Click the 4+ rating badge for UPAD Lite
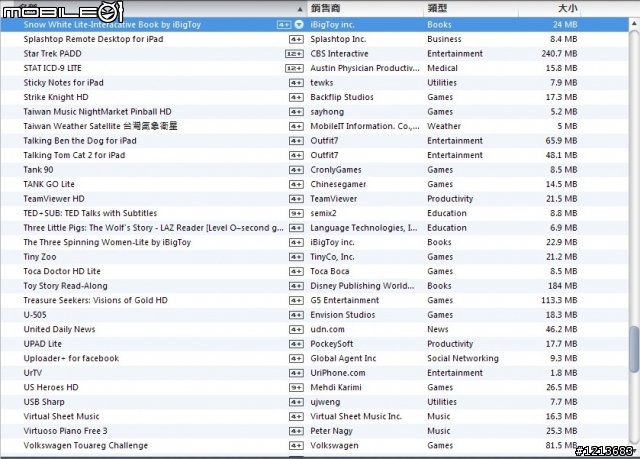Viewport: 640px width, 459px height. tap(296, 344)
